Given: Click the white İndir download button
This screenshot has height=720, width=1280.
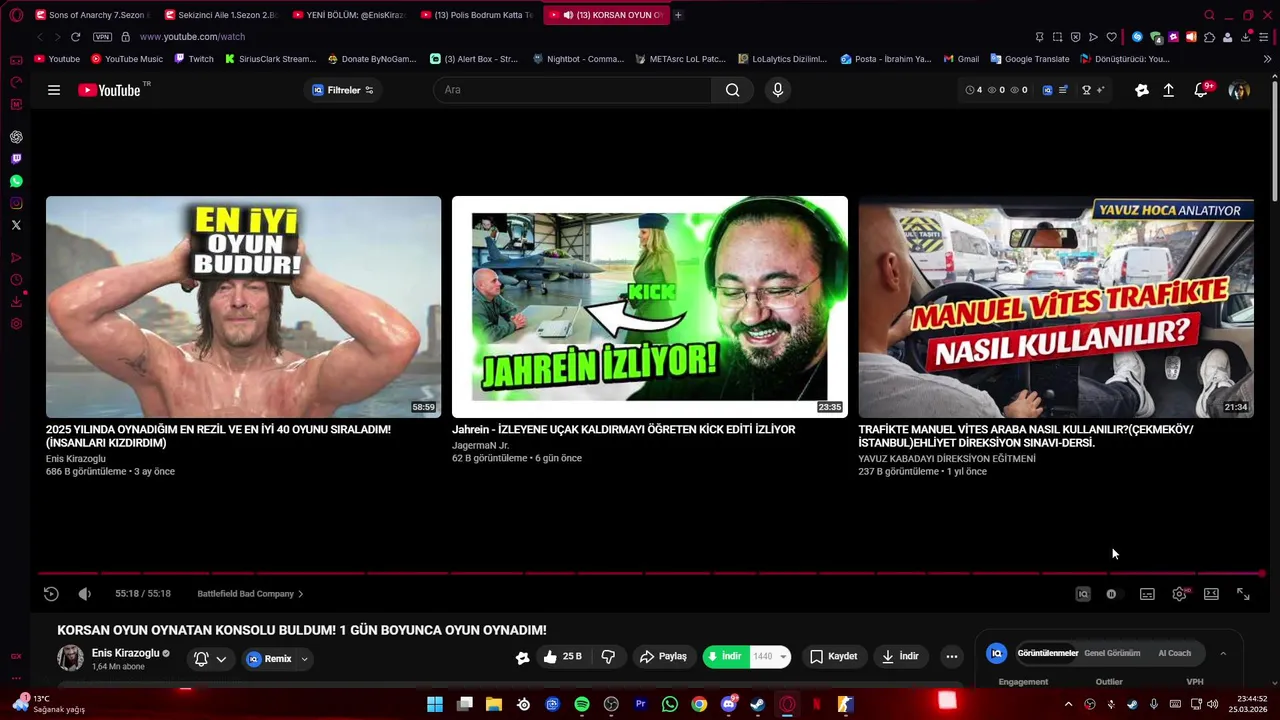Looking at the screenshot, I should (900, 657).
